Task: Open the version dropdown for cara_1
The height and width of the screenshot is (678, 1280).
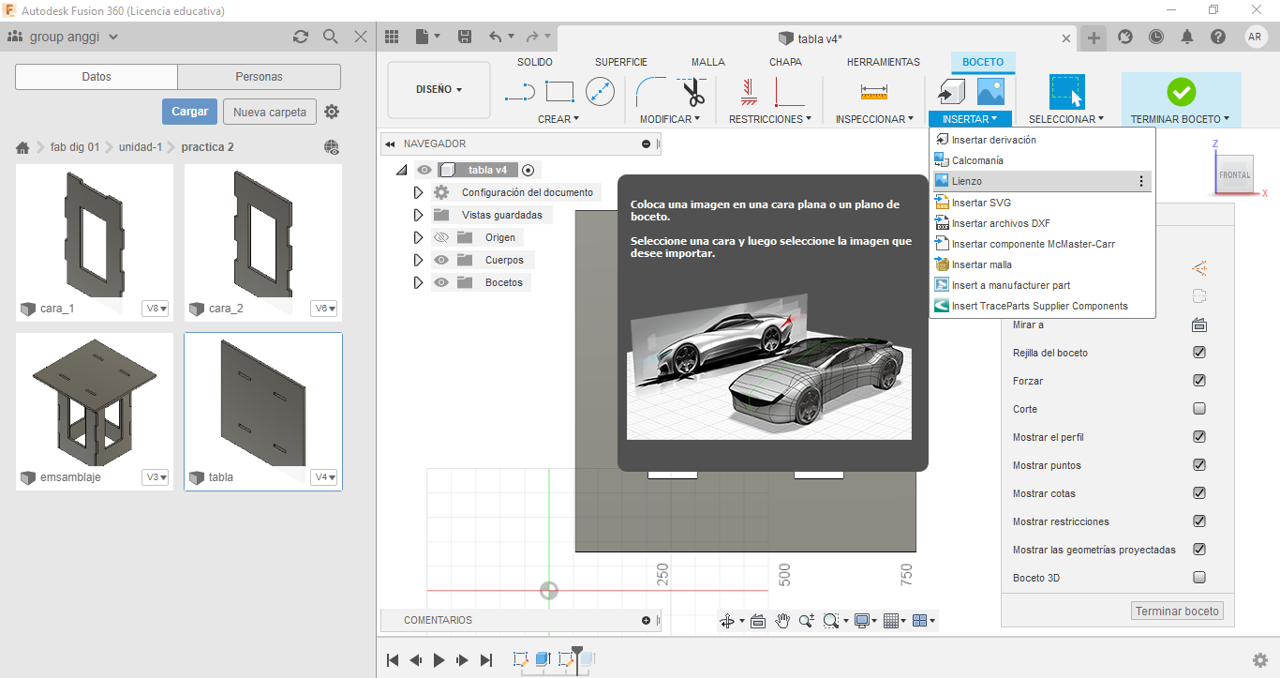Action: tap(155, 308)
